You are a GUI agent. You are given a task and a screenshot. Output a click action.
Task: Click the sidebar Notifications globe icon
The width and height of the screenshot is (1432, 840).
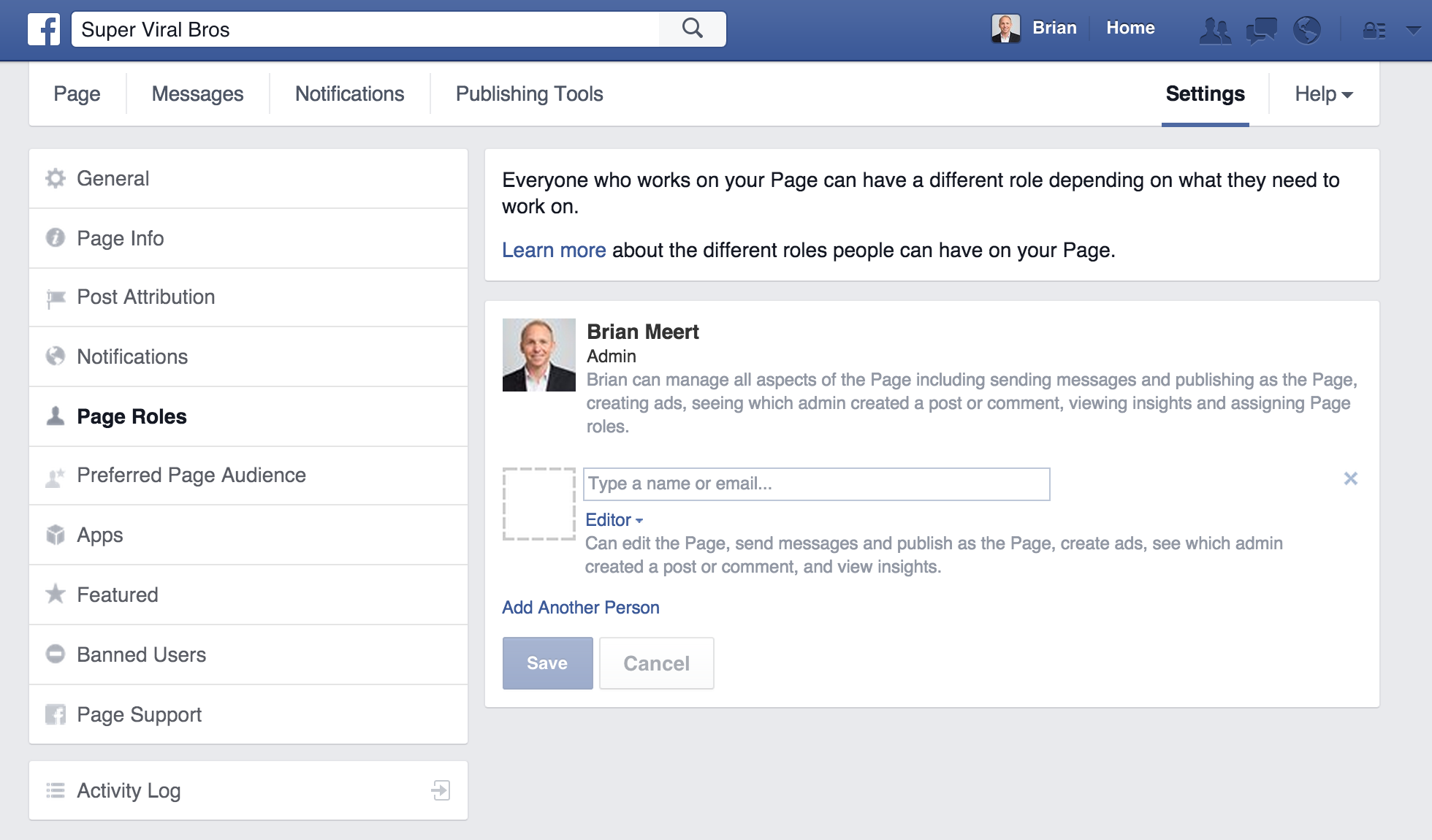click(x=56, y=356)
